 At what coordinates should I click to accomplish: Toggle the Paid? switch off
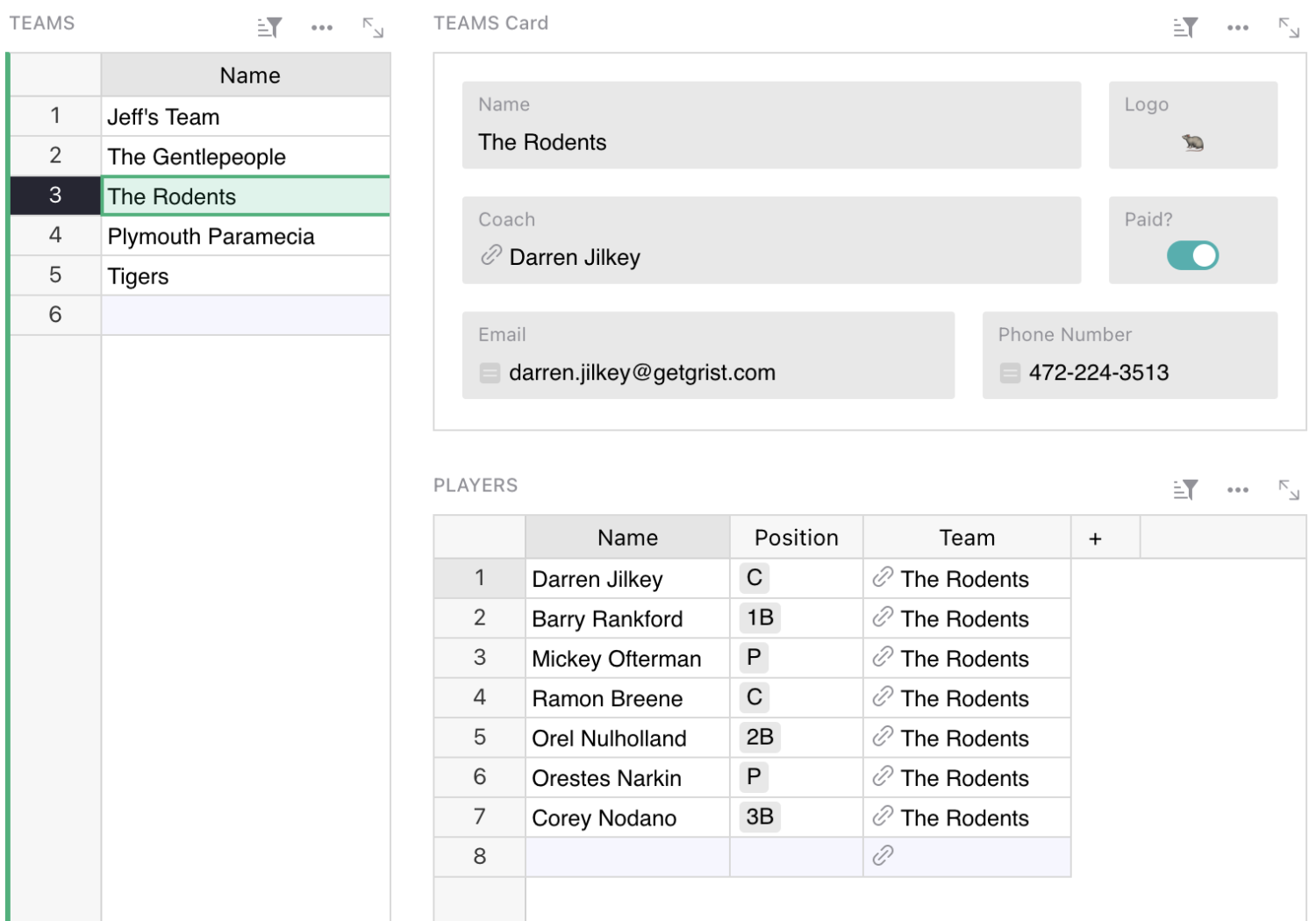tap(1192, 255)
